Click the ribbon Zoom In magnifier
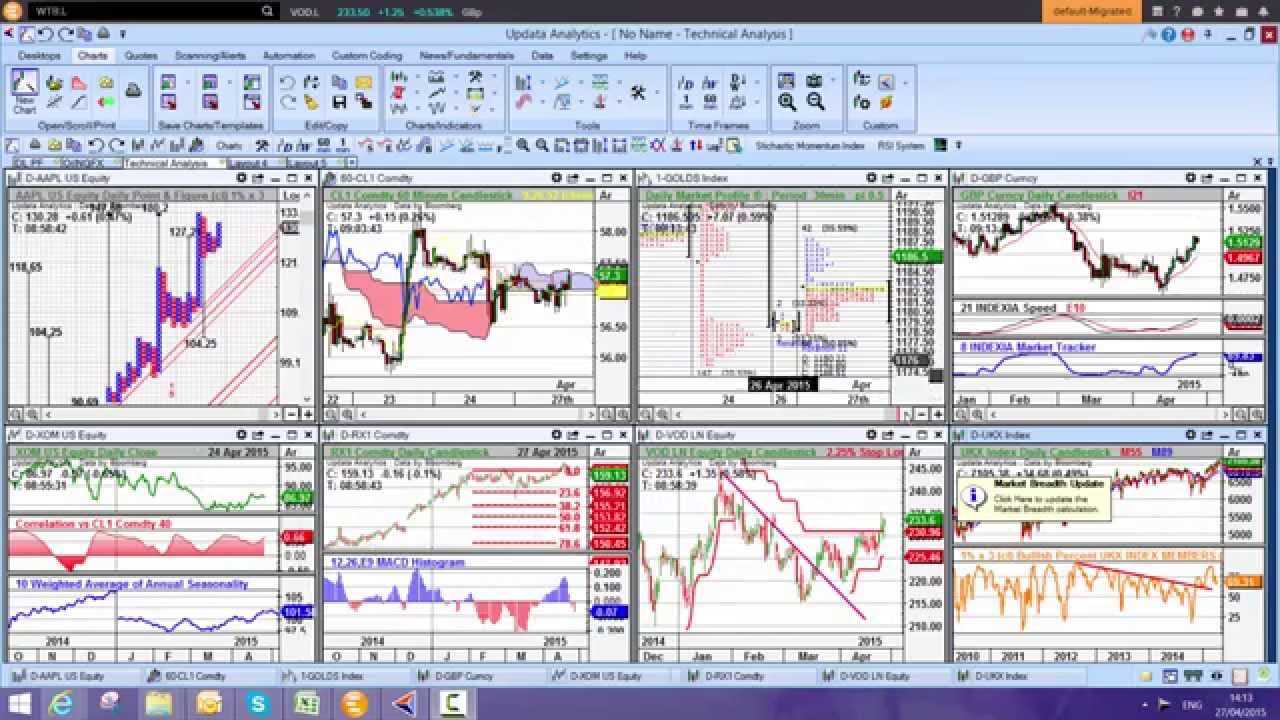1280x720 pixels. pyautogui.click(x=787, y=102)
